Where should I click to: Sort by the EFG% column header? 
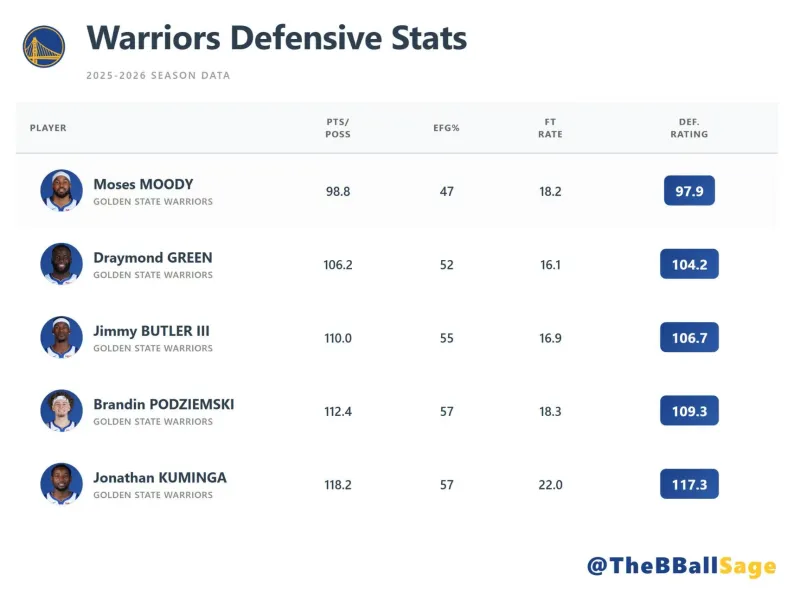(x=446, y=128)
